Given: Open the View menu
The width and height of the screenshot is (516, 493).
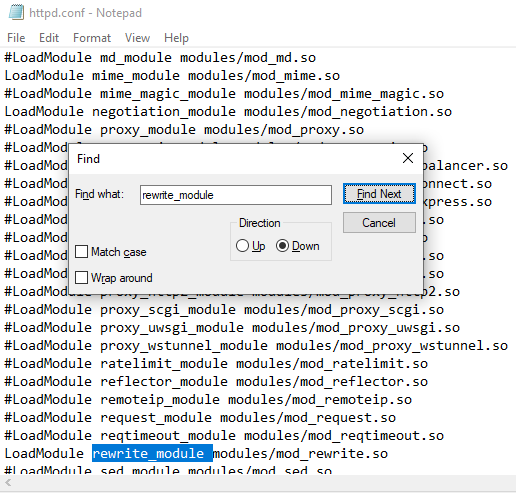Looking at the screenshot, I should click(x=137, y=38).
